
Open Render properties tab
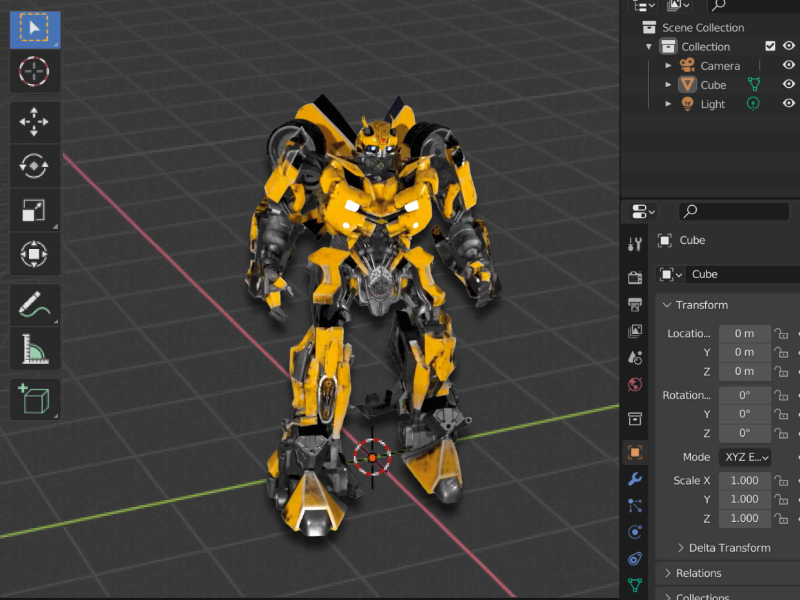pyautogui.click(x=635, y=277)
